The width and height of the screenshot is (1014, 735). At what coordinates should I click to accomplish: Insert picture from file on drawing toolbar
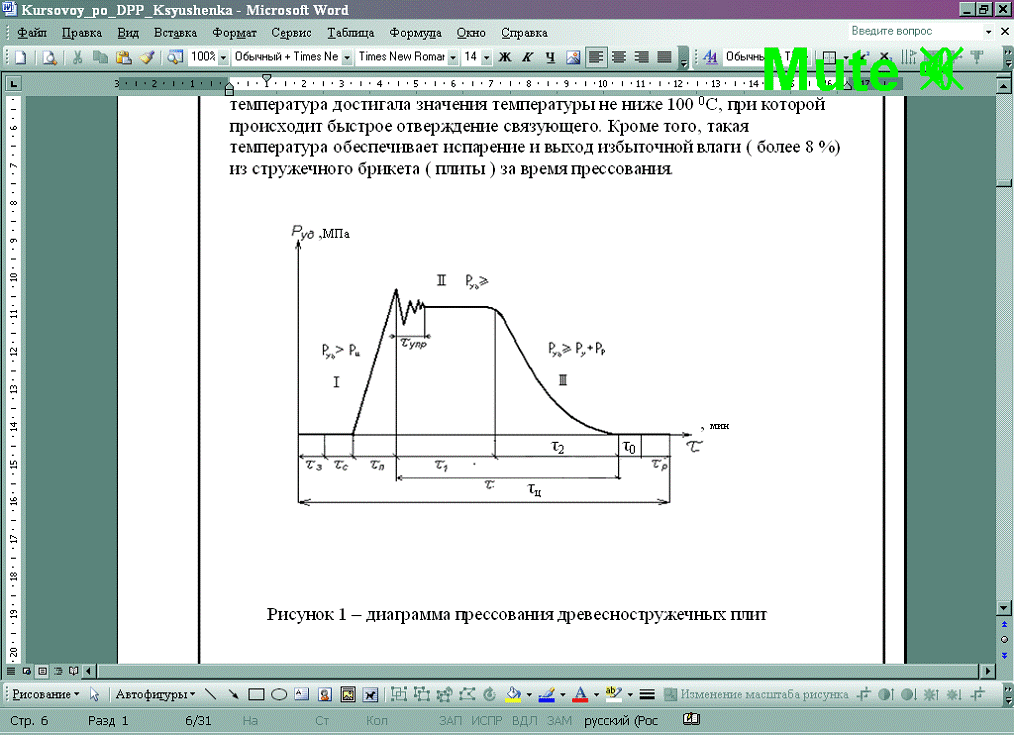coord(348,694)
